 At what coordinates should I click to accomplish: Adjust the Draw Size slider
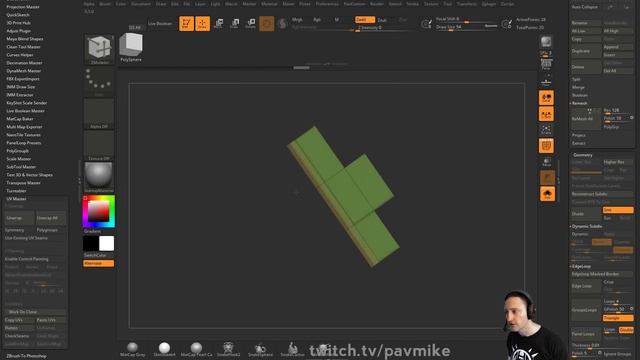467,27
